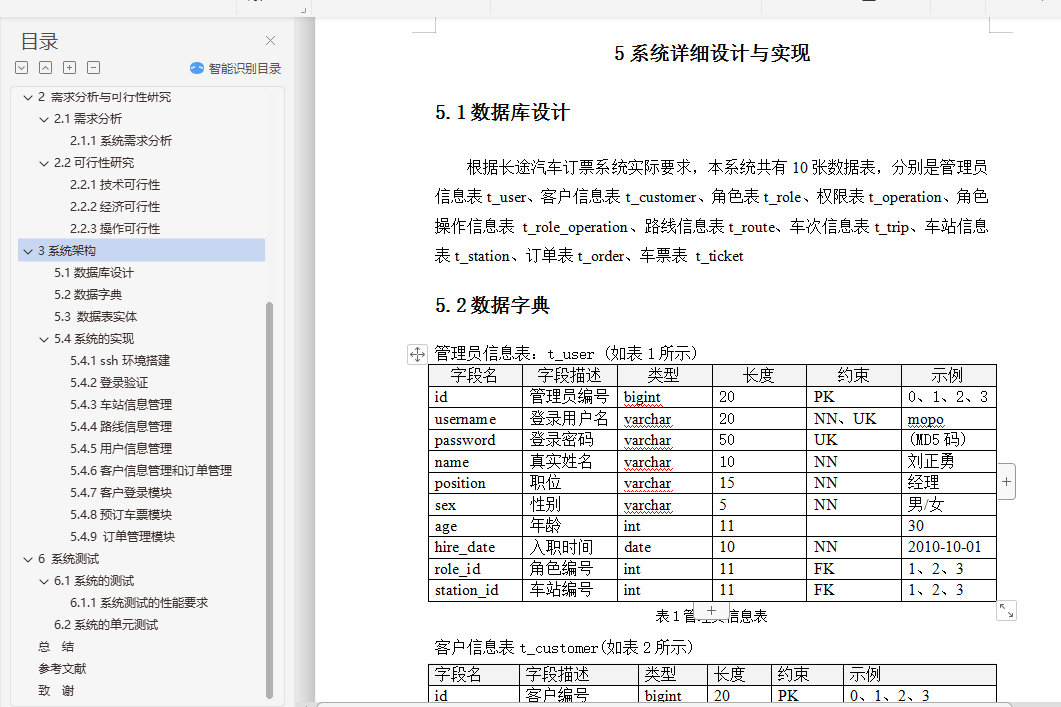Click the upward-arrow outline icon in 目录 toolbar
The width and height of the screenshot is (1061, 707).
click(x=45, y=68)
